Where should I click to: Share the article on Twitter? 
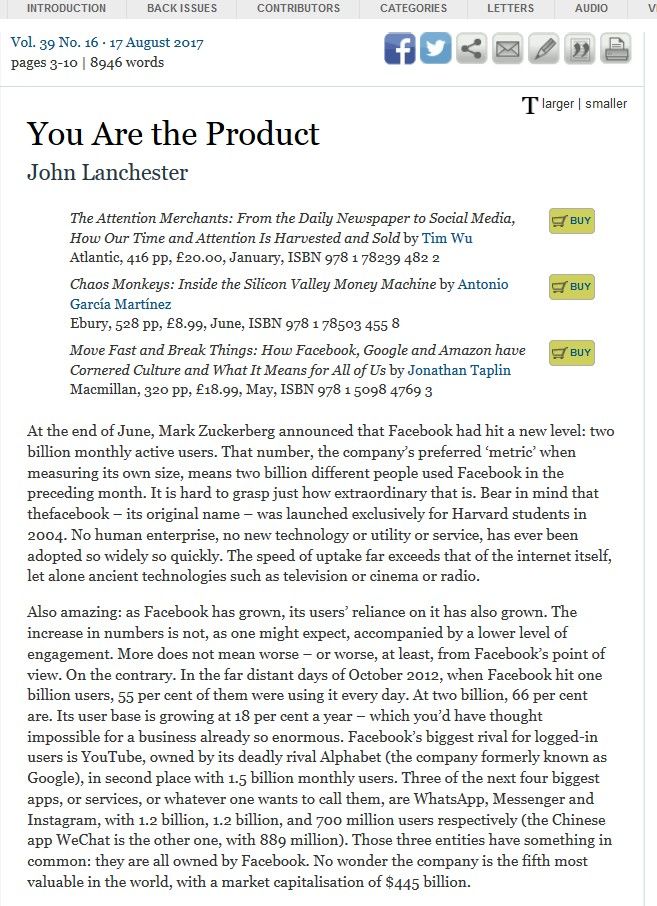435,49
